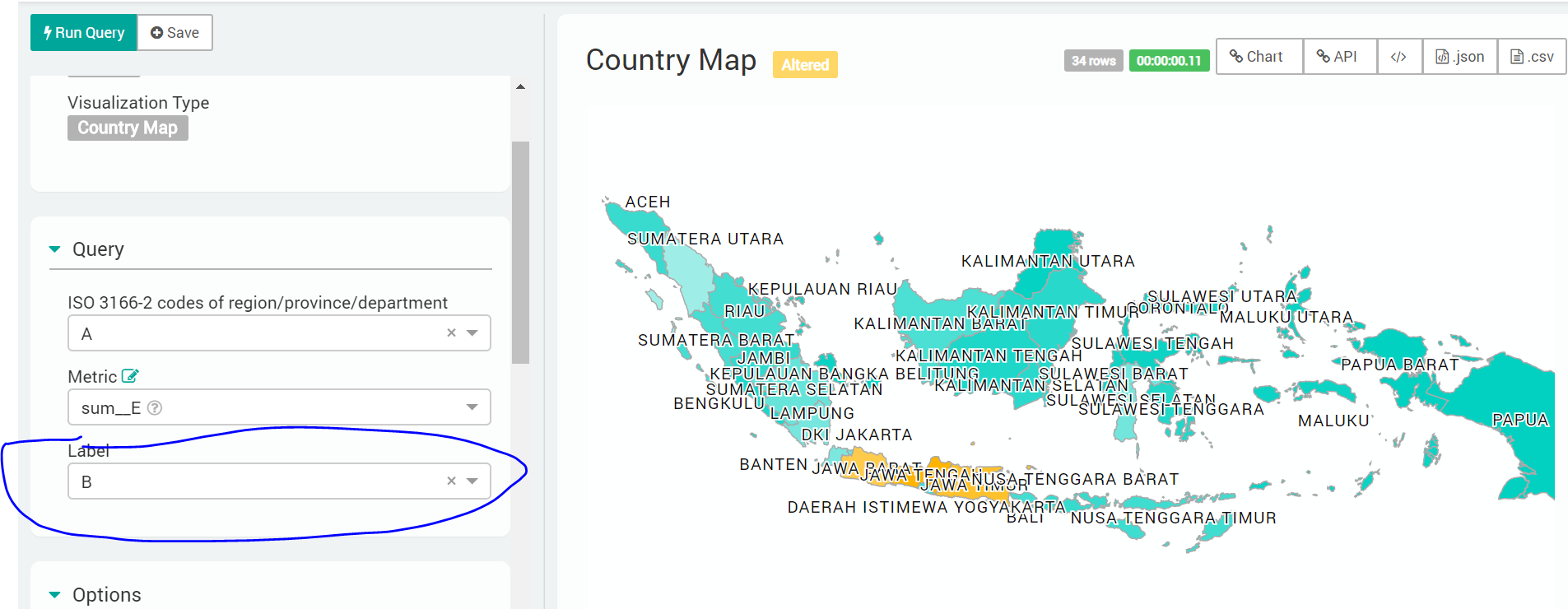Export data as .csv
Screen dimensions: 1568x609
click(1532, 57)
